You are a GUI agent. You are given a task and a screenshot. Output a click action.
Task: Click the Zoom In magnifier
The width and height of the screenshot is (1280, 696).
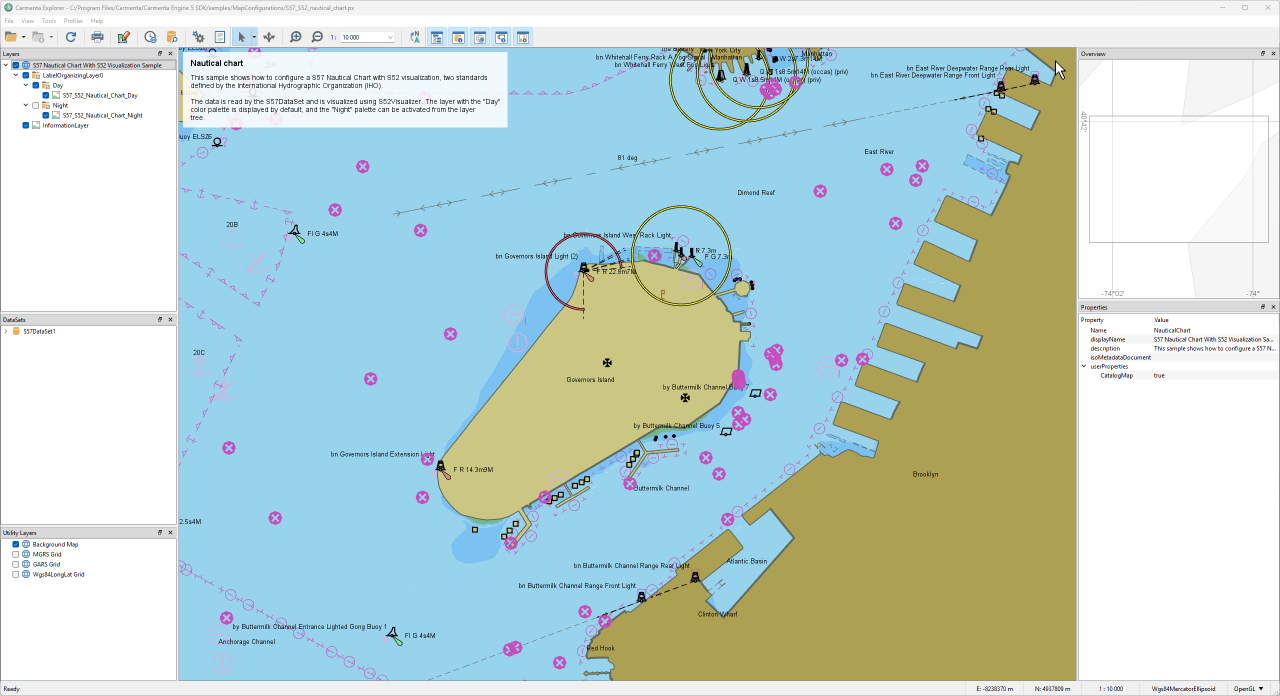tap(296, 37)
